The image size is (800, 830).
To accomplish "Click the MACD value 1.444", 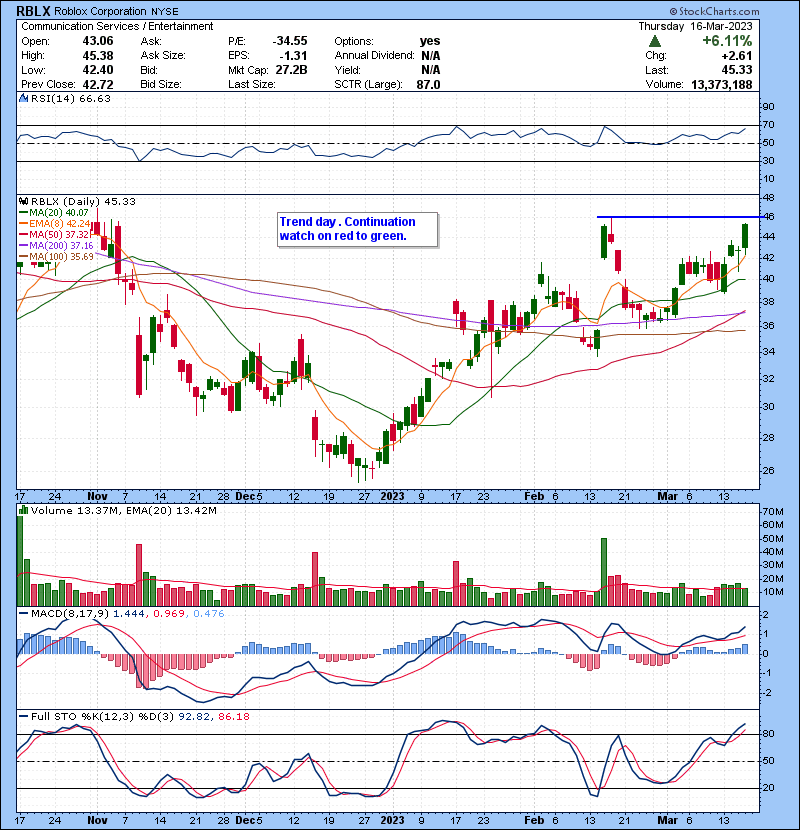I will (129, 614).
